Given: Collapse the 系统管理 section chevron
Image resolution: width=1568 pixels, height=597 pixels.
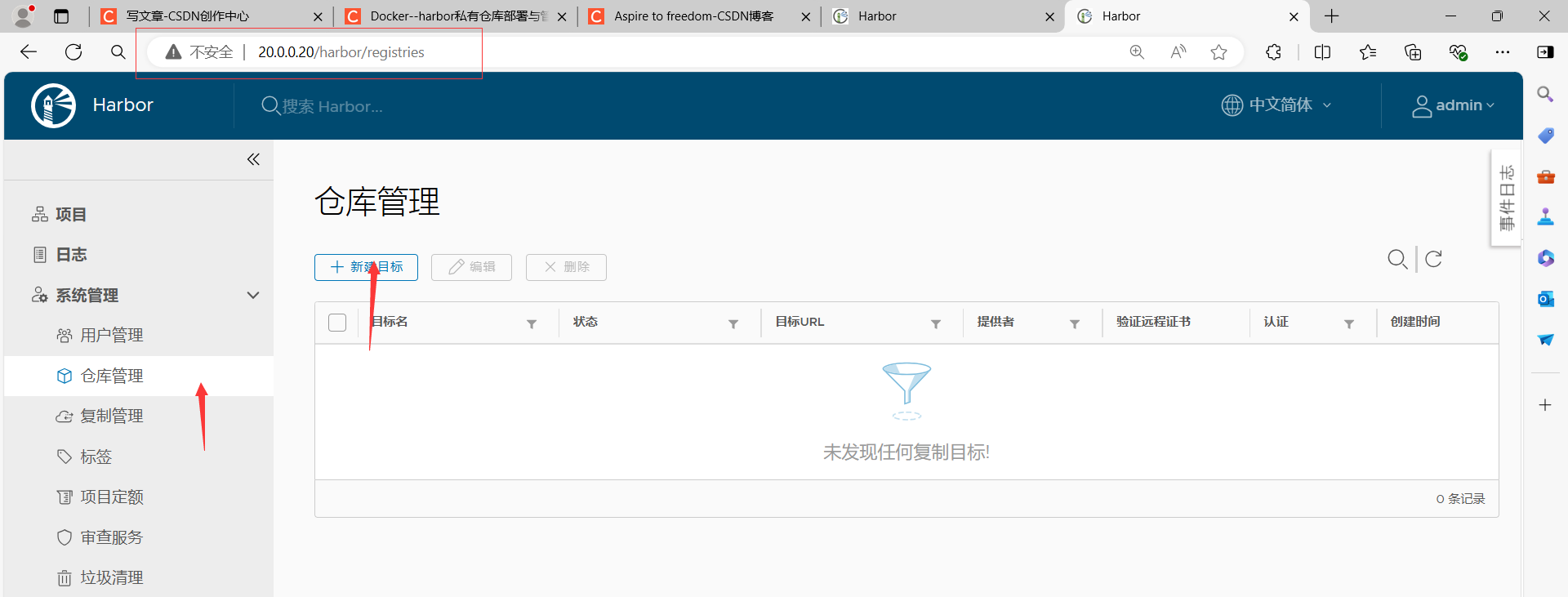Looking at the screenshot, I should (x=253, y=296).
